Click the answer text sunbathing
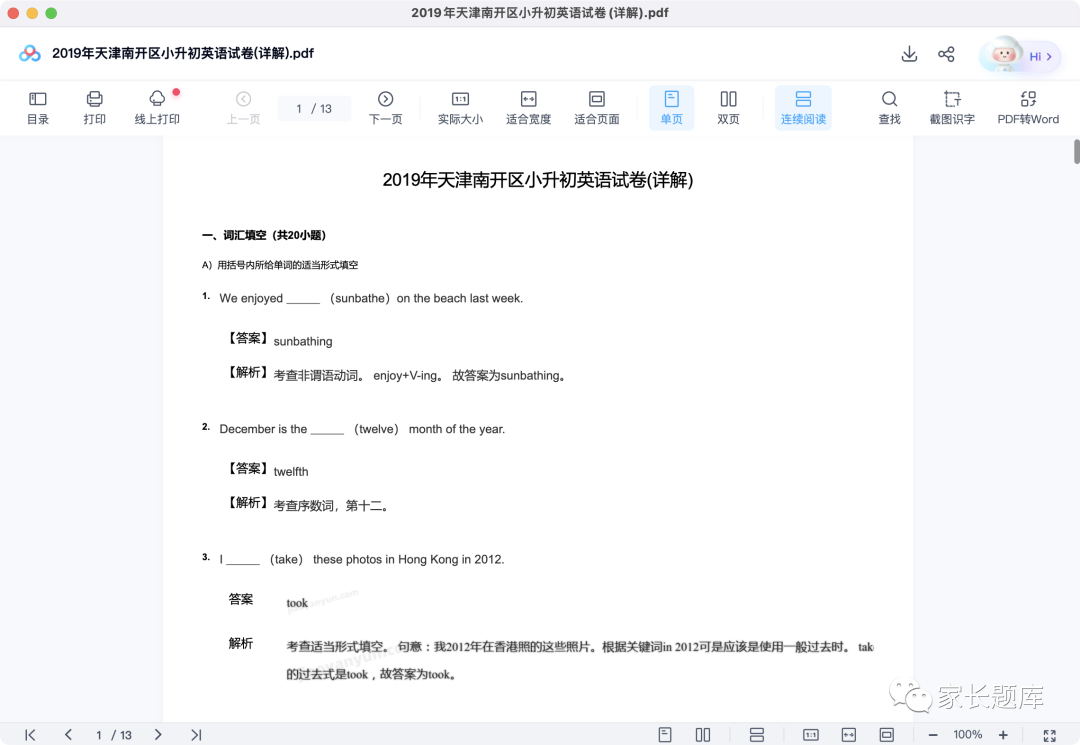This screenshot has width=1080, height=745. tap(303, 341)
